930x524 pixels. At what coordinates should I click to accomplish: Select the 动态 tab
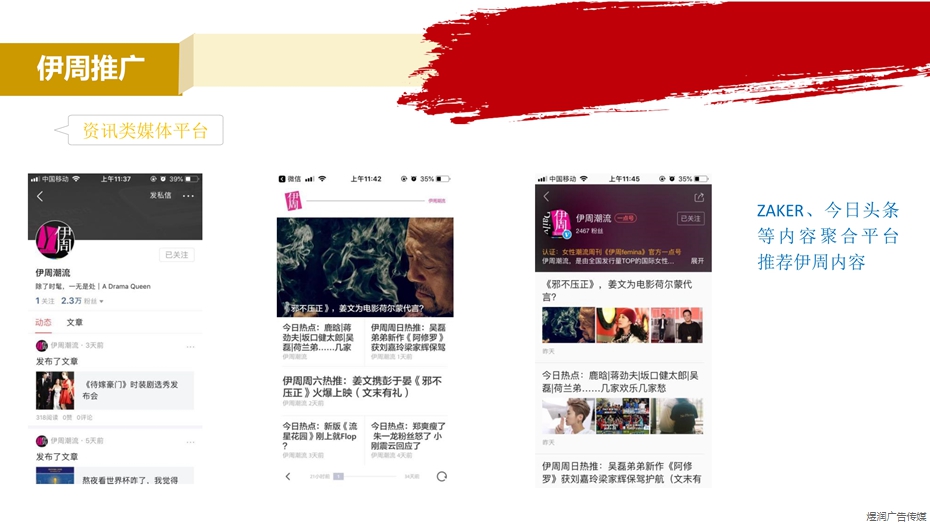point(43,323)
